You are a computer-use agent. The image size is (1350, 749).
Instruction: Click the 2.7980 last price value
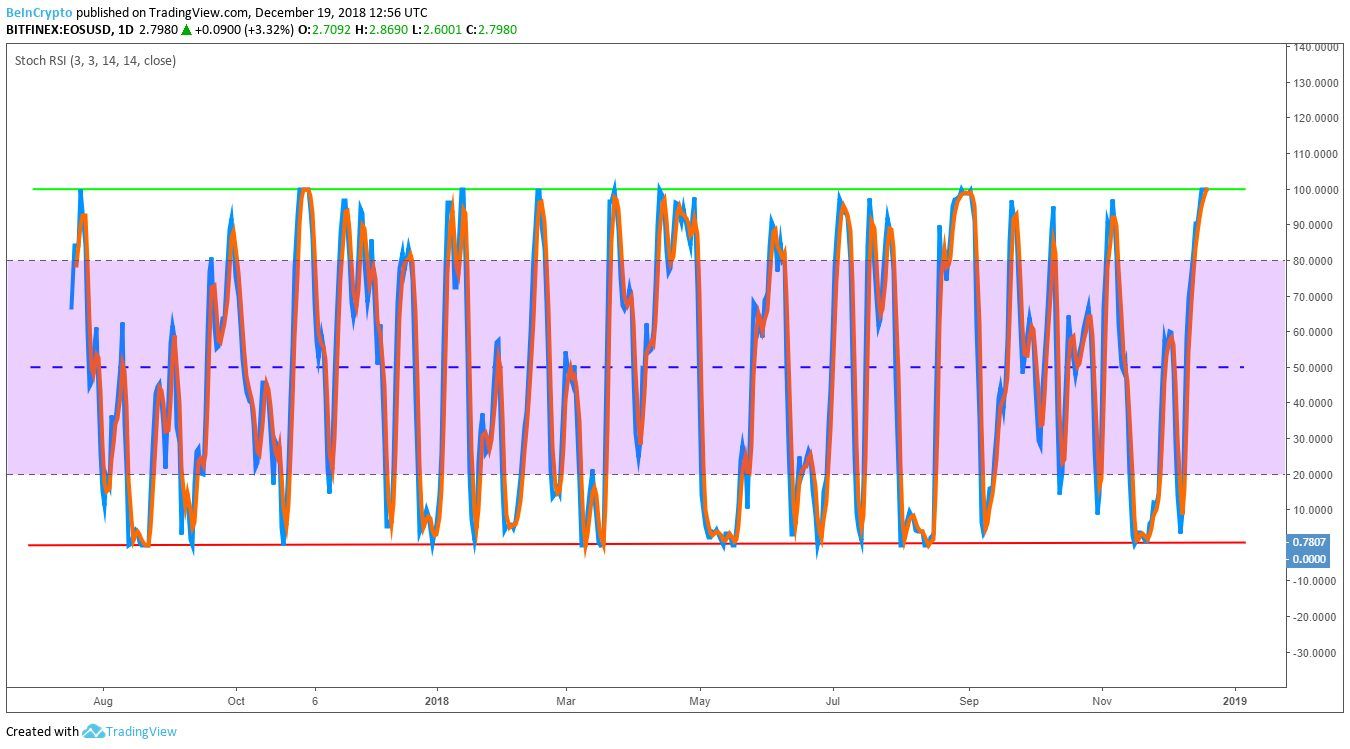click(x=158, y=30)
